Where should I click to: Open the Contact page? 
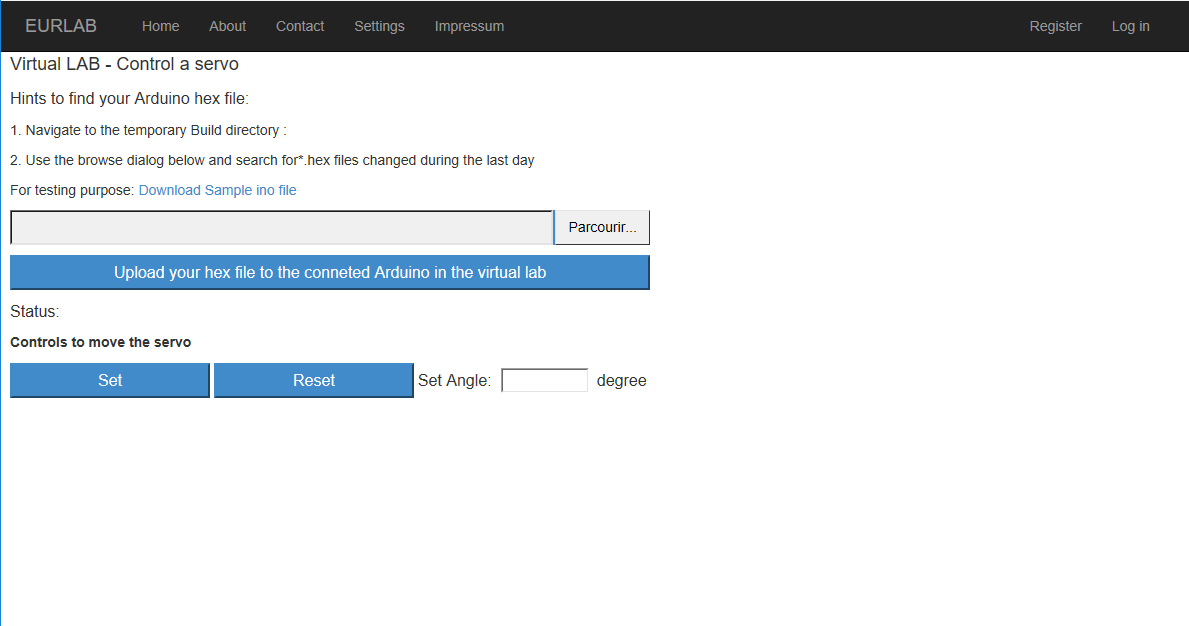(x=300, y=26)
